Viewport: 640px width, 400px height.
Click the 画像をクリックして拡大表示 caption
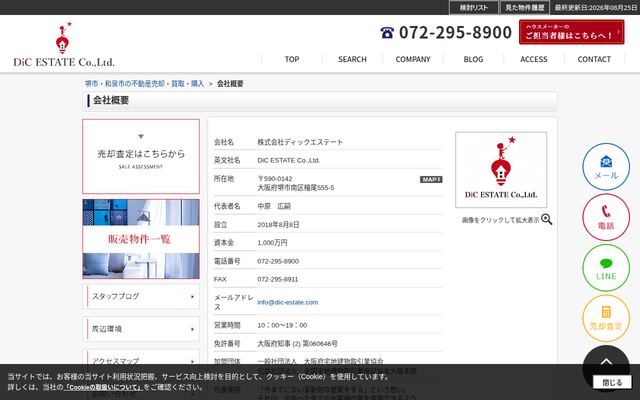[500, 220]
